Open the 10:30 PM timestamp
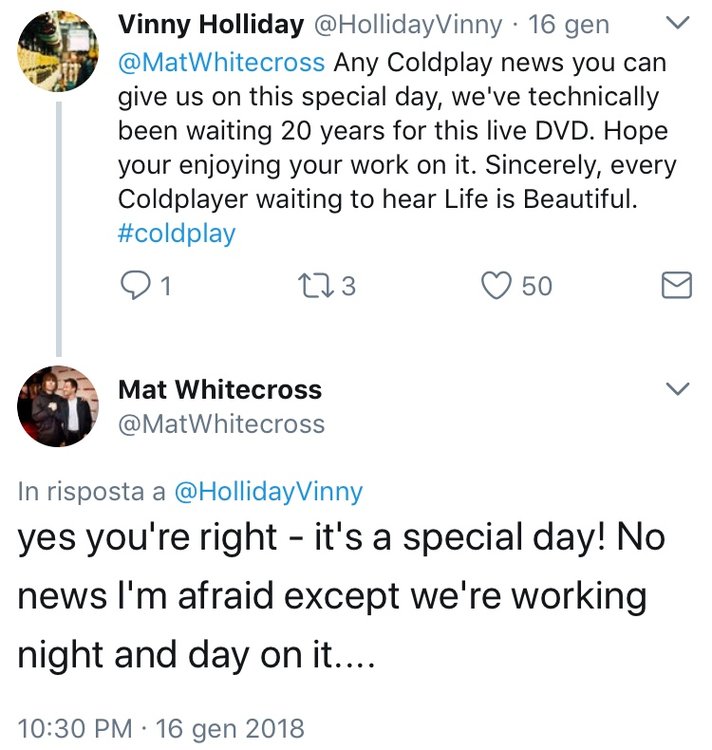 click(x=75, y=728)
